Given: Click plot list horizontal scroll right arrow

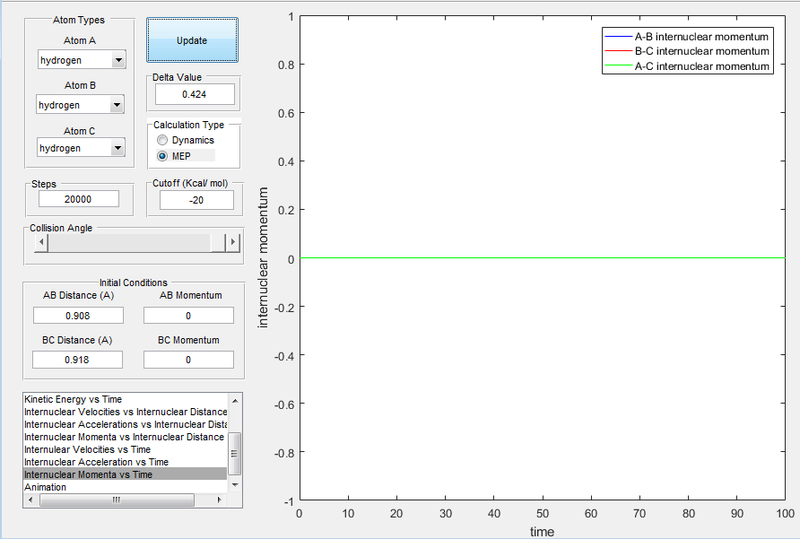Looking at the screenshot, I should (219, 500).
